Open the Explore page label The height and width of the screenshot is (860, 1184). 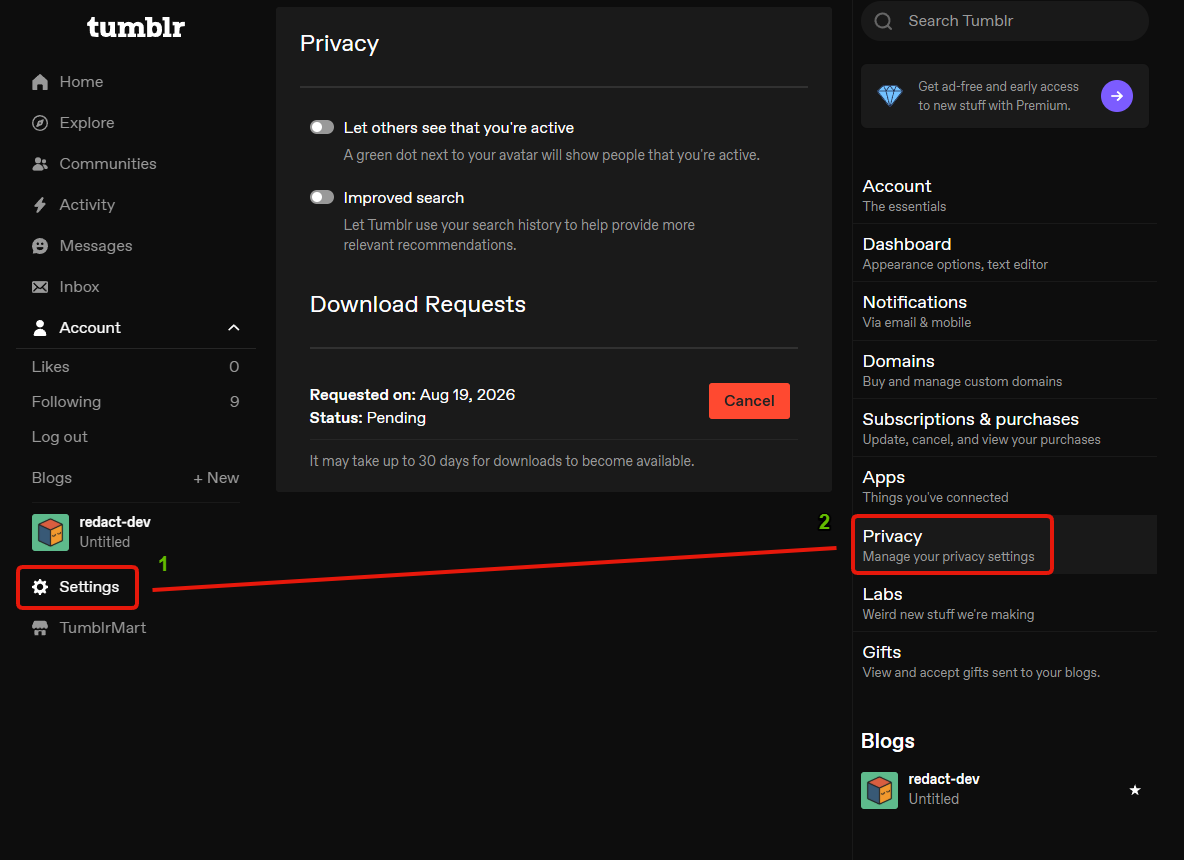coord(87,122)
